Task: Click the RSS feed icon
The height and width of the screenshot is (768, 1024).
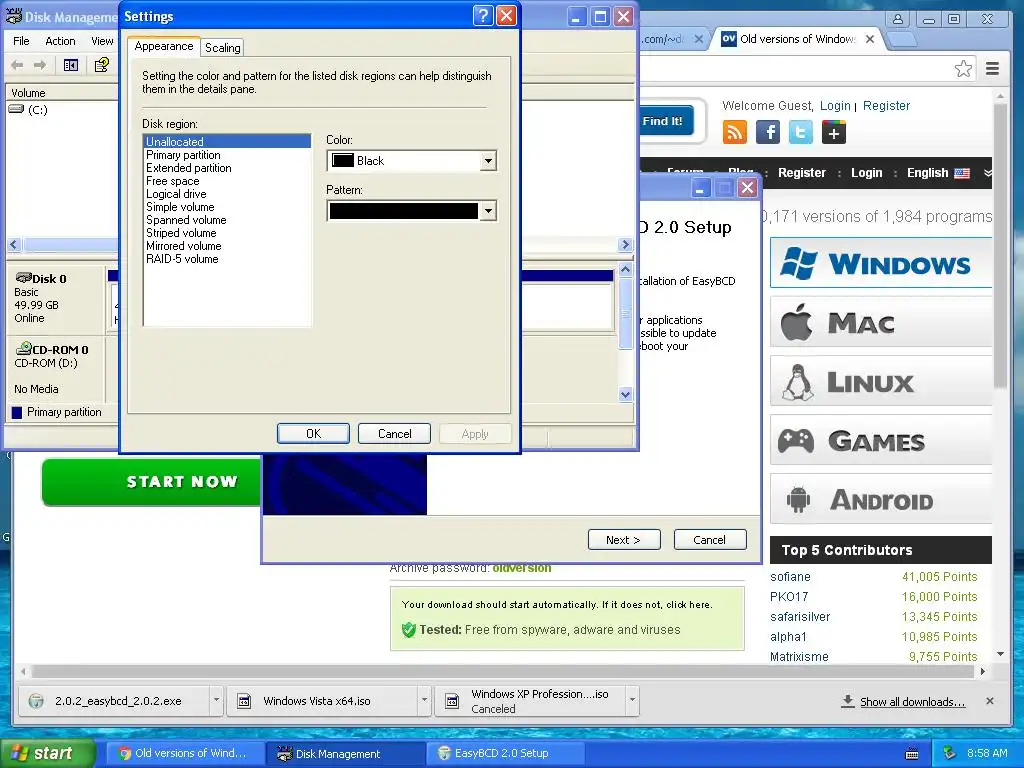Action: 735,132
